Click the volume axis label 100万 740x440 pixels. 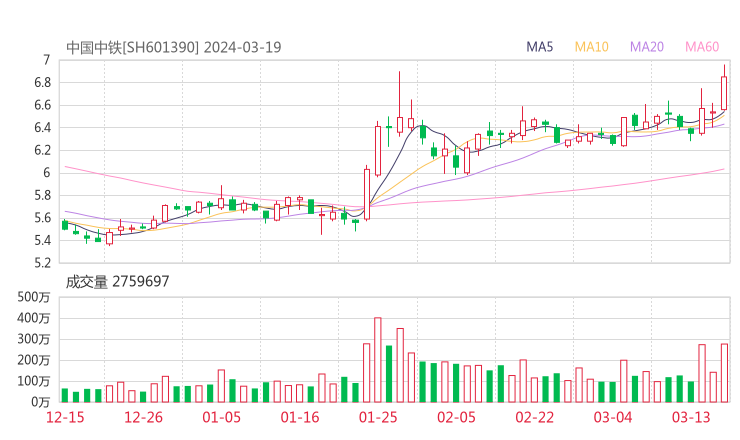33,381
